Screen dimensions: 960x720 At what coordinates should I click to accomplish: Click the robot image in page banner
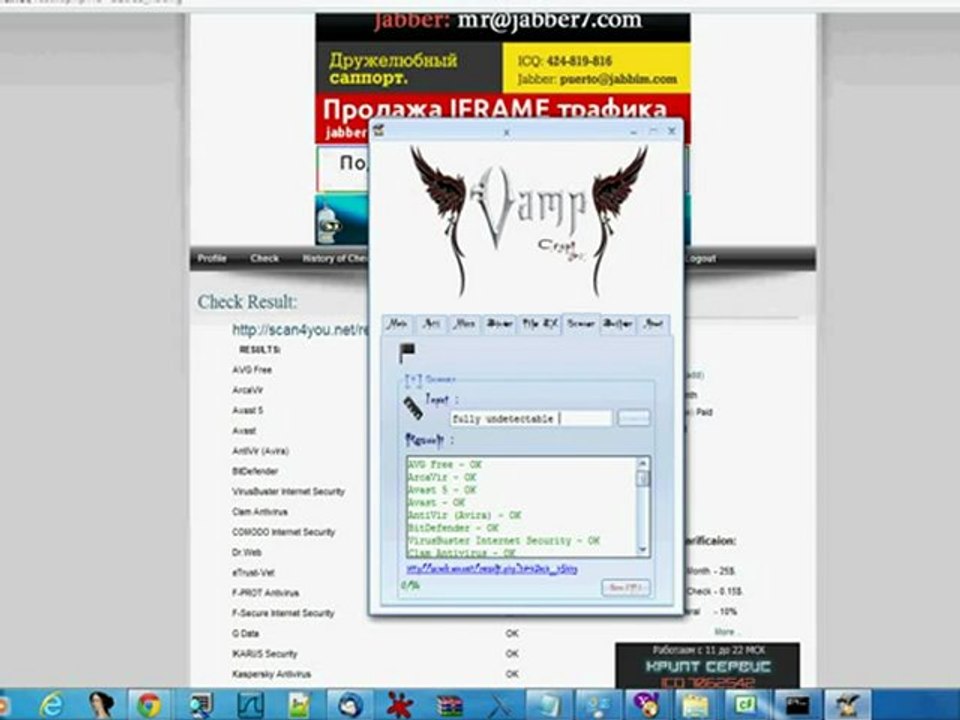coord(328,224)
